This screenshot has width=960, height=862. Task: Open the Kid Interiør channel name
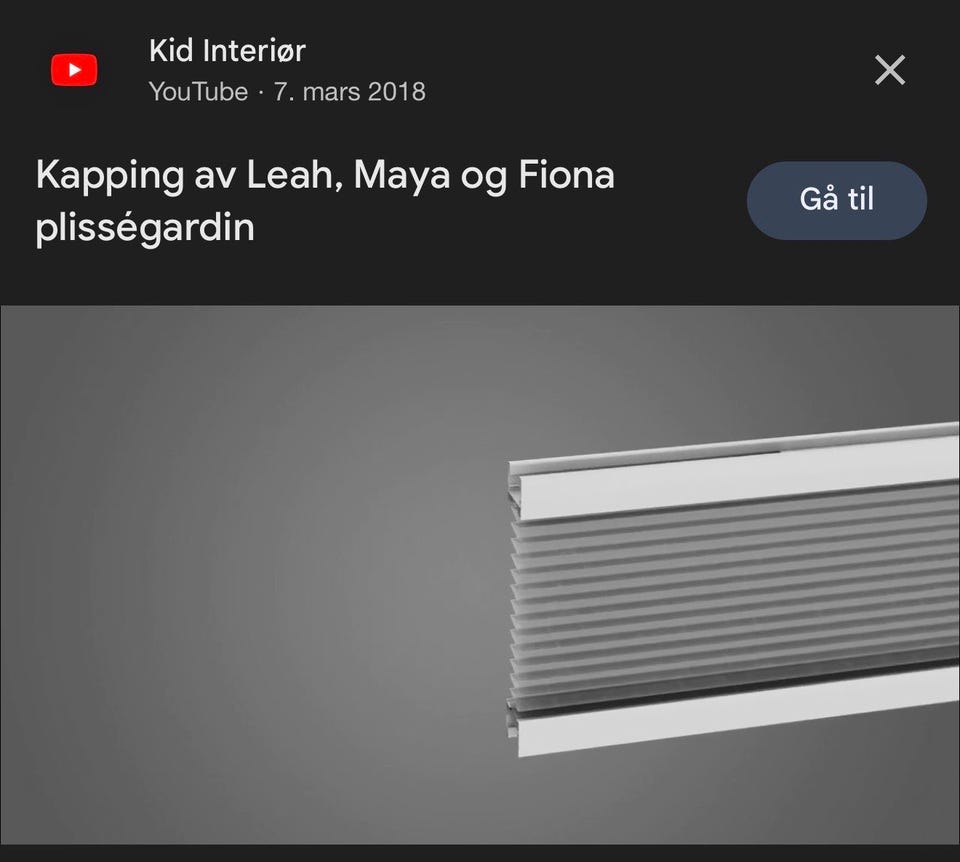pyautogui.click(x=227, y=50)
